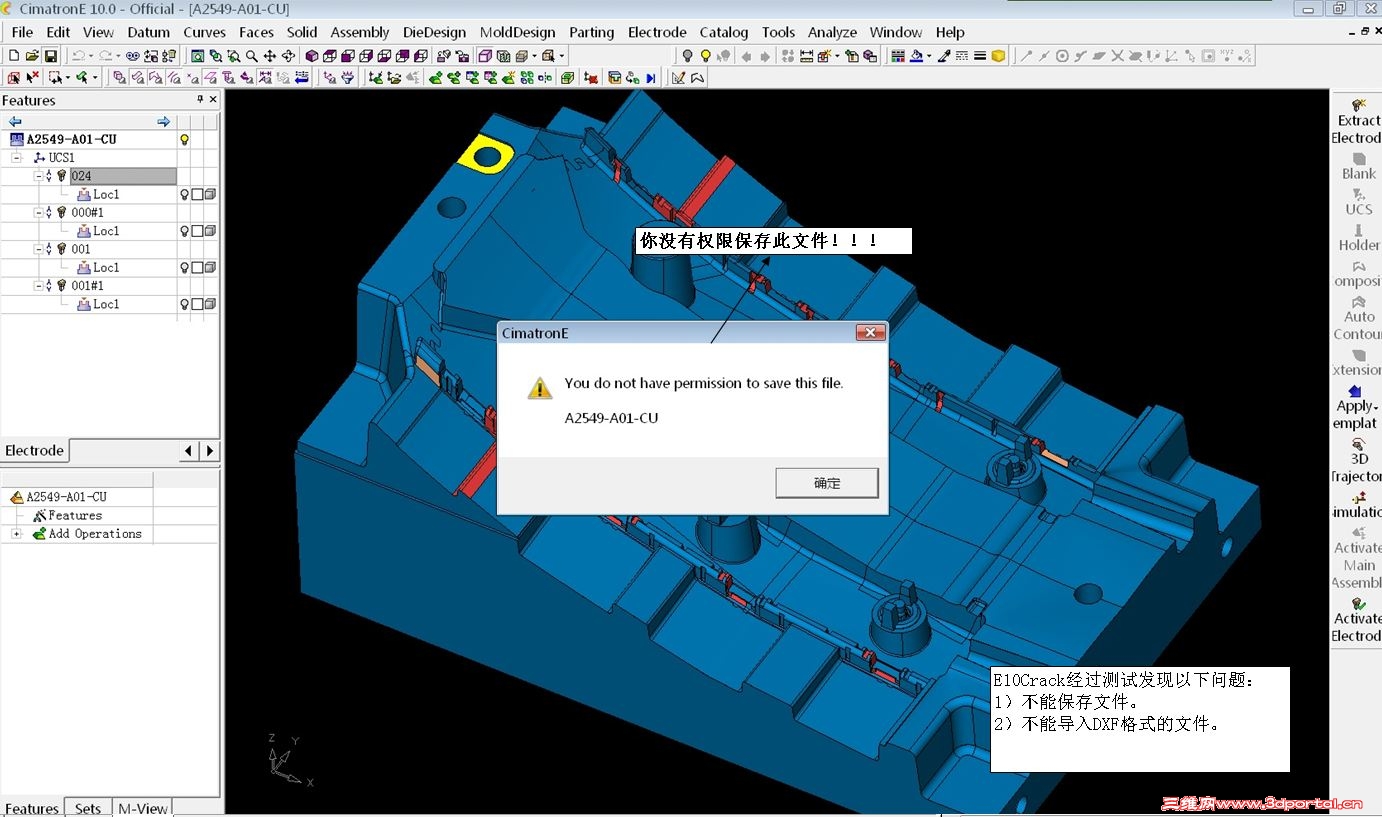1382x817 pixels.
Task: Select the Pan four-arrow tool
Action: (x=270, y=56)
